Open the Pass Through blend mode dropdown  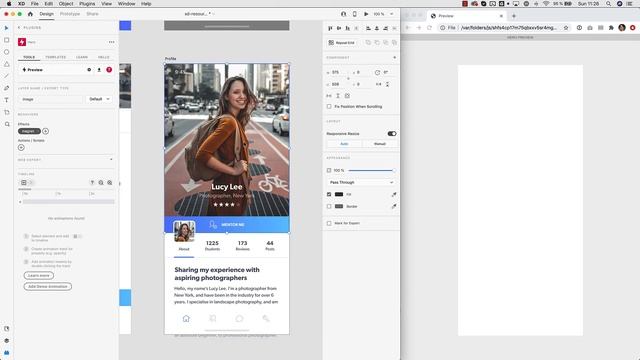coord(361,182)
